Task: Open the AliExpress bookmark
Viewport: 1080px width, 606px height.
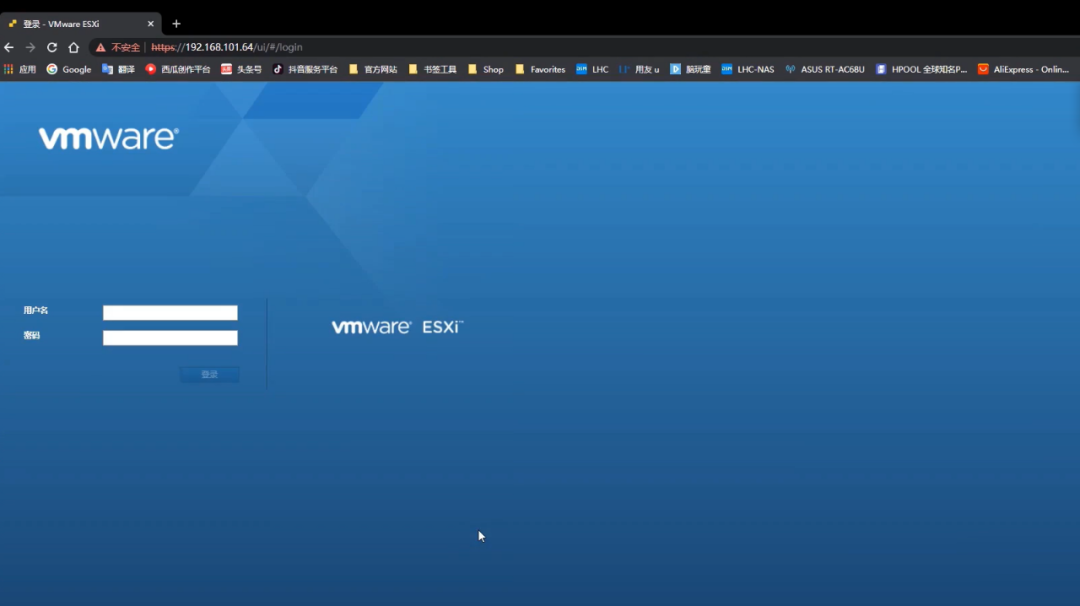Action: tap(1024, 70)
